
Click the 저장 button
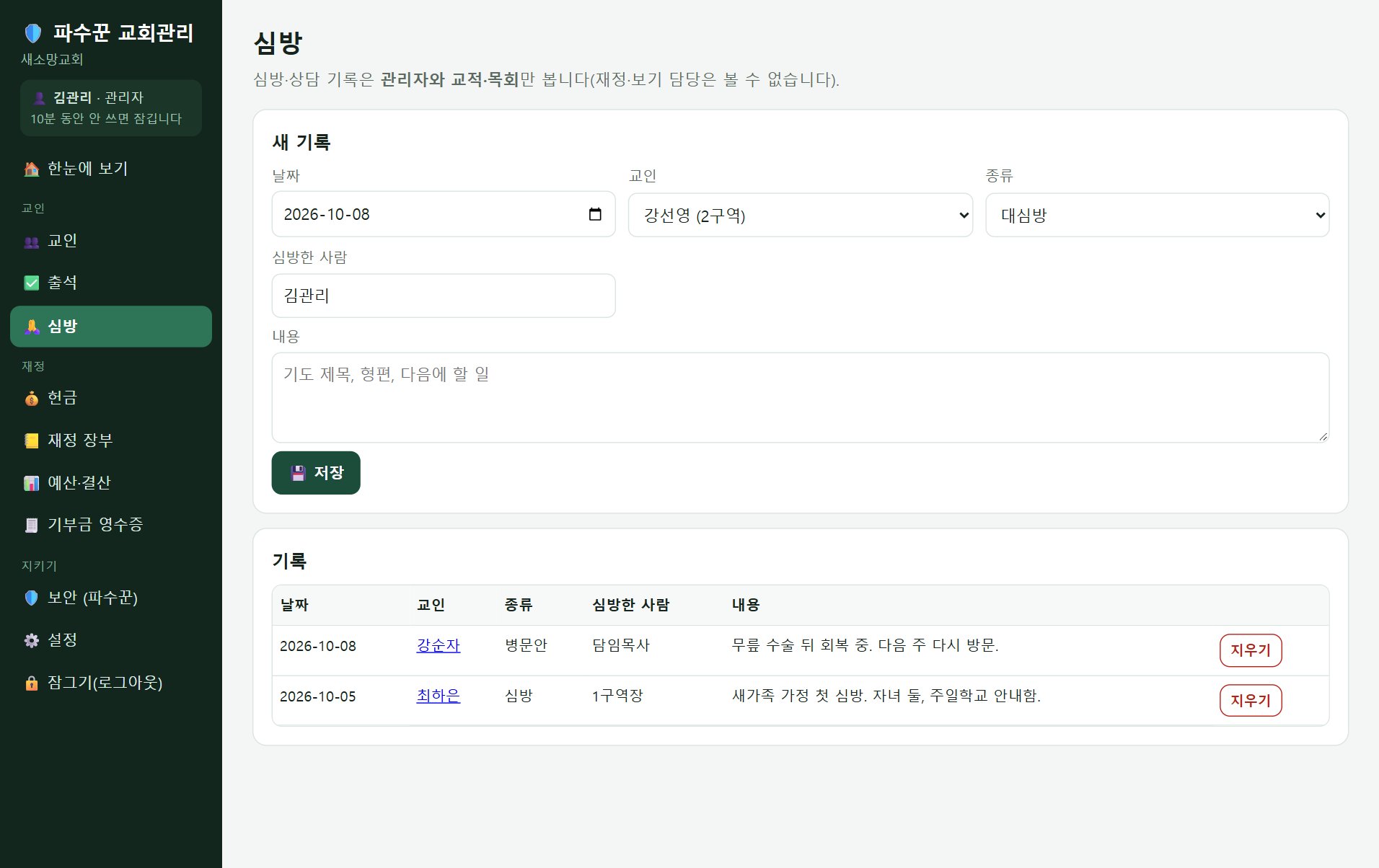(316, 473)
